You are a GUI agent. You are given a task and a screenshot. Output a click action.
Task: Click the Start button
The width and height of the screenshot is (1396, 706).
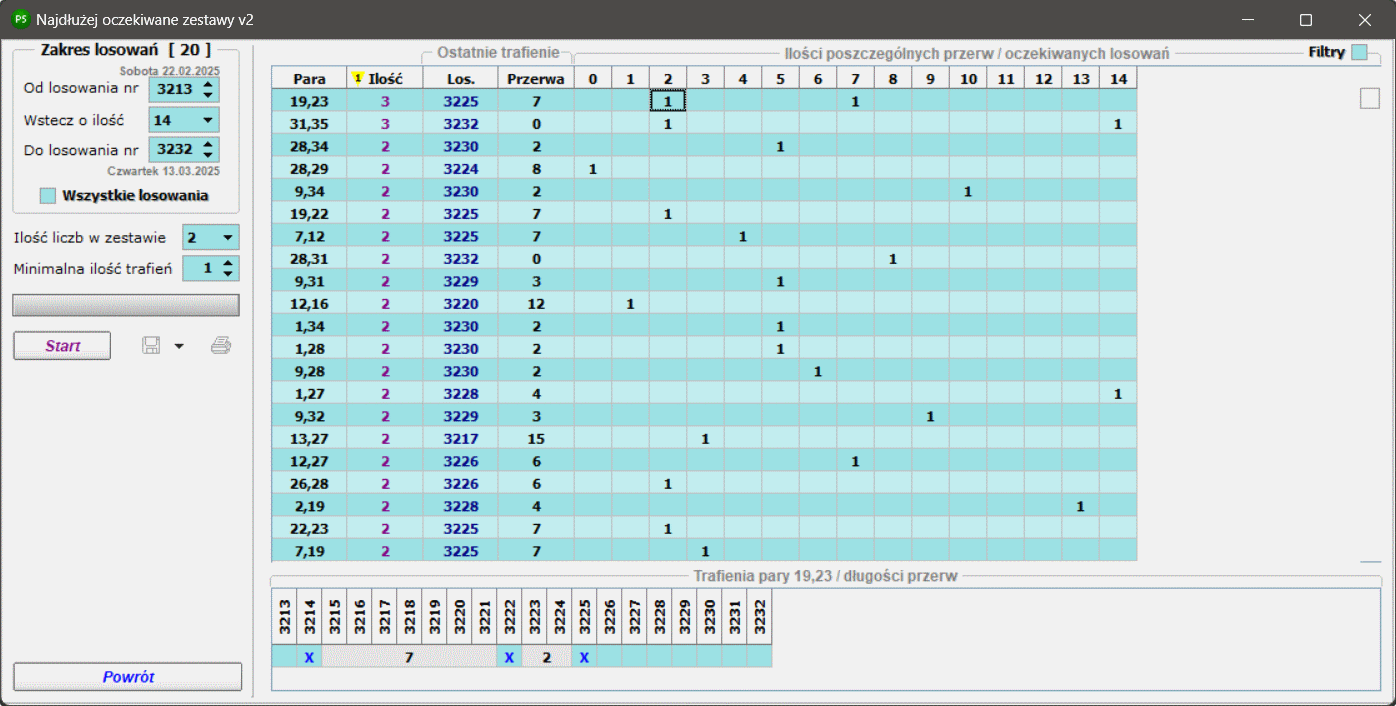(x=62, y=346)
